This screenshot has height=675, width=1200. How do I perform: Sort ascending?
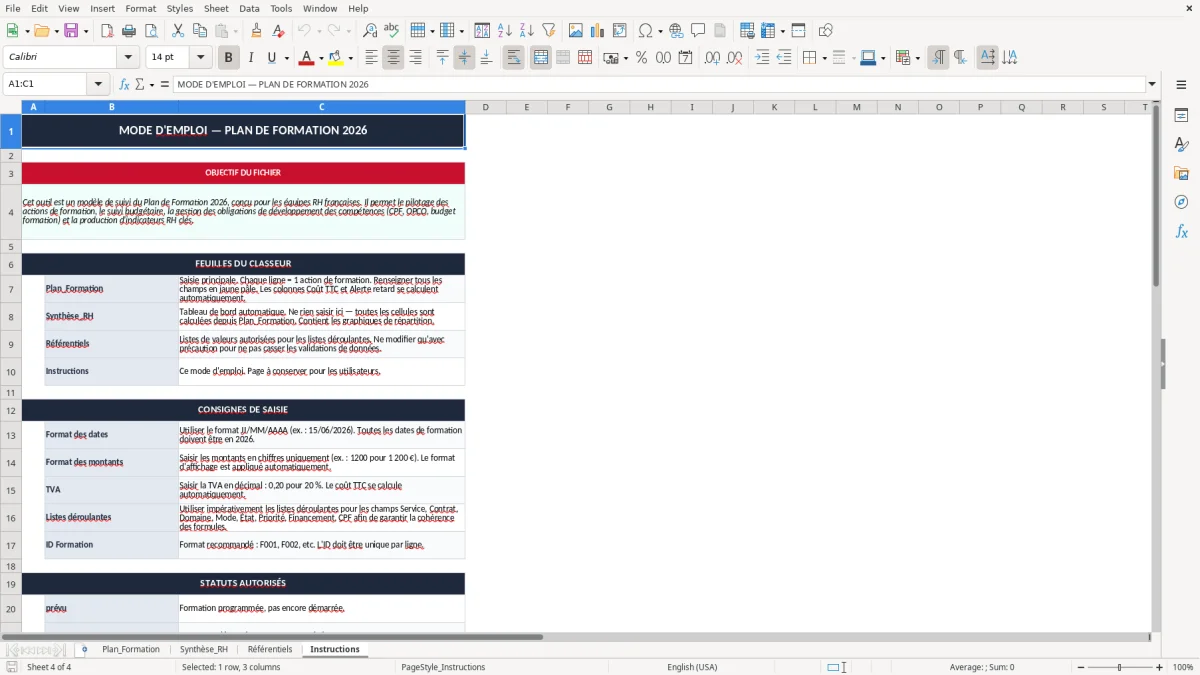[x=504, y=31]
